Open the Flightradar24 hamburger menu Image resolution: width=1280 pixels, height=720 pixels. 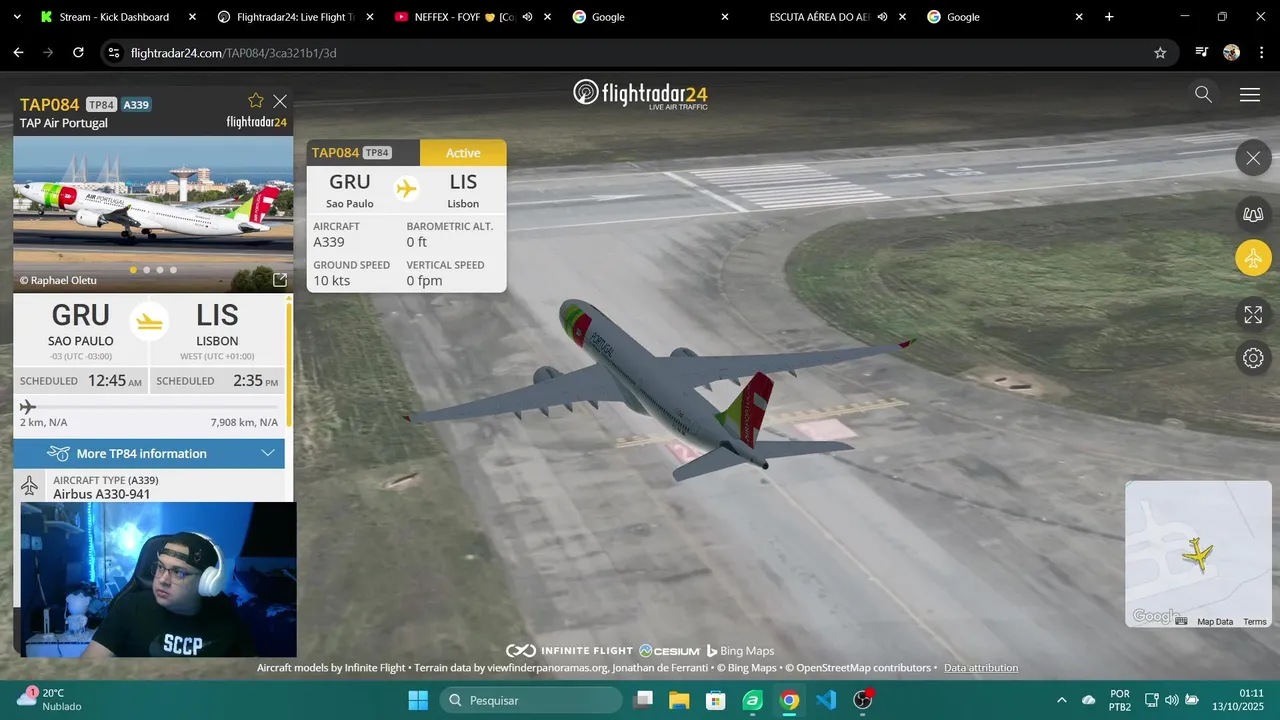1250,95
